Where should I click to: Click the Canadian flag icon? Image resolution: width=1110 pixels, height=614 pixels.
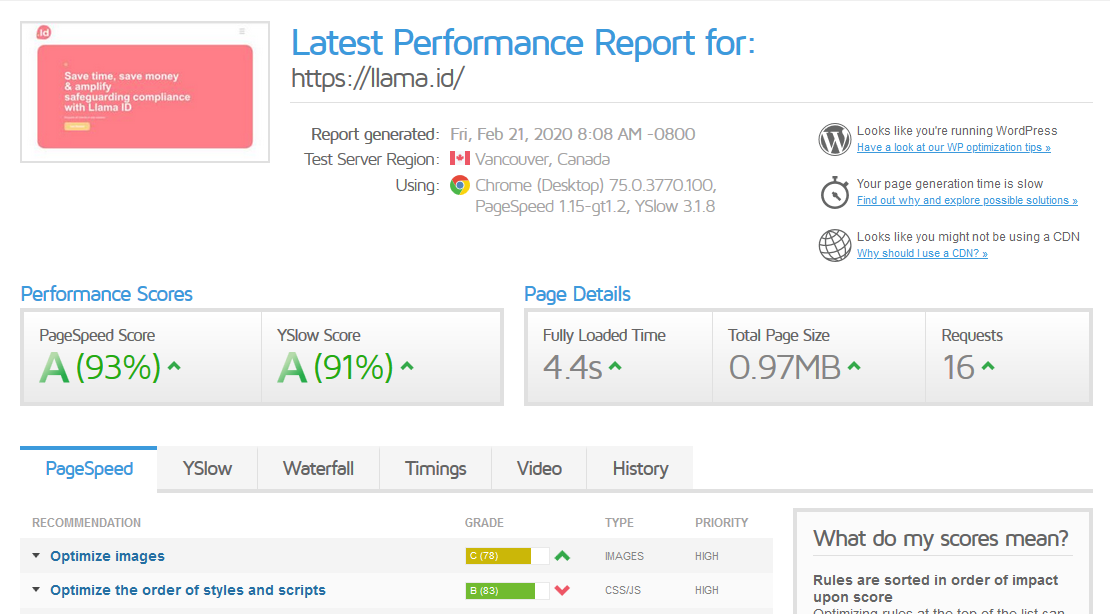[460, 159]
